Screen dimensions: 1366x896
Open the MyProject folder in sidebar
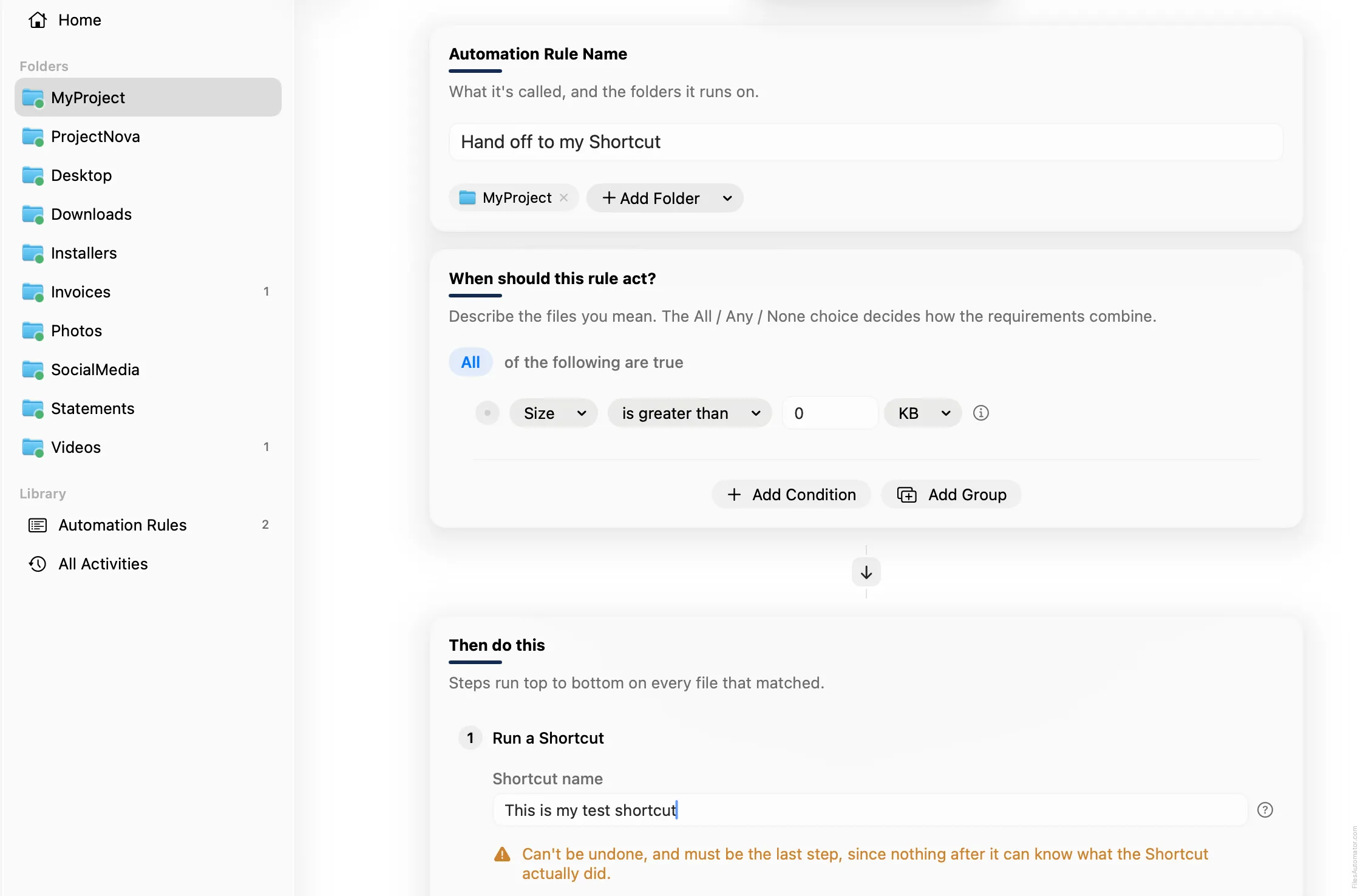148,97
